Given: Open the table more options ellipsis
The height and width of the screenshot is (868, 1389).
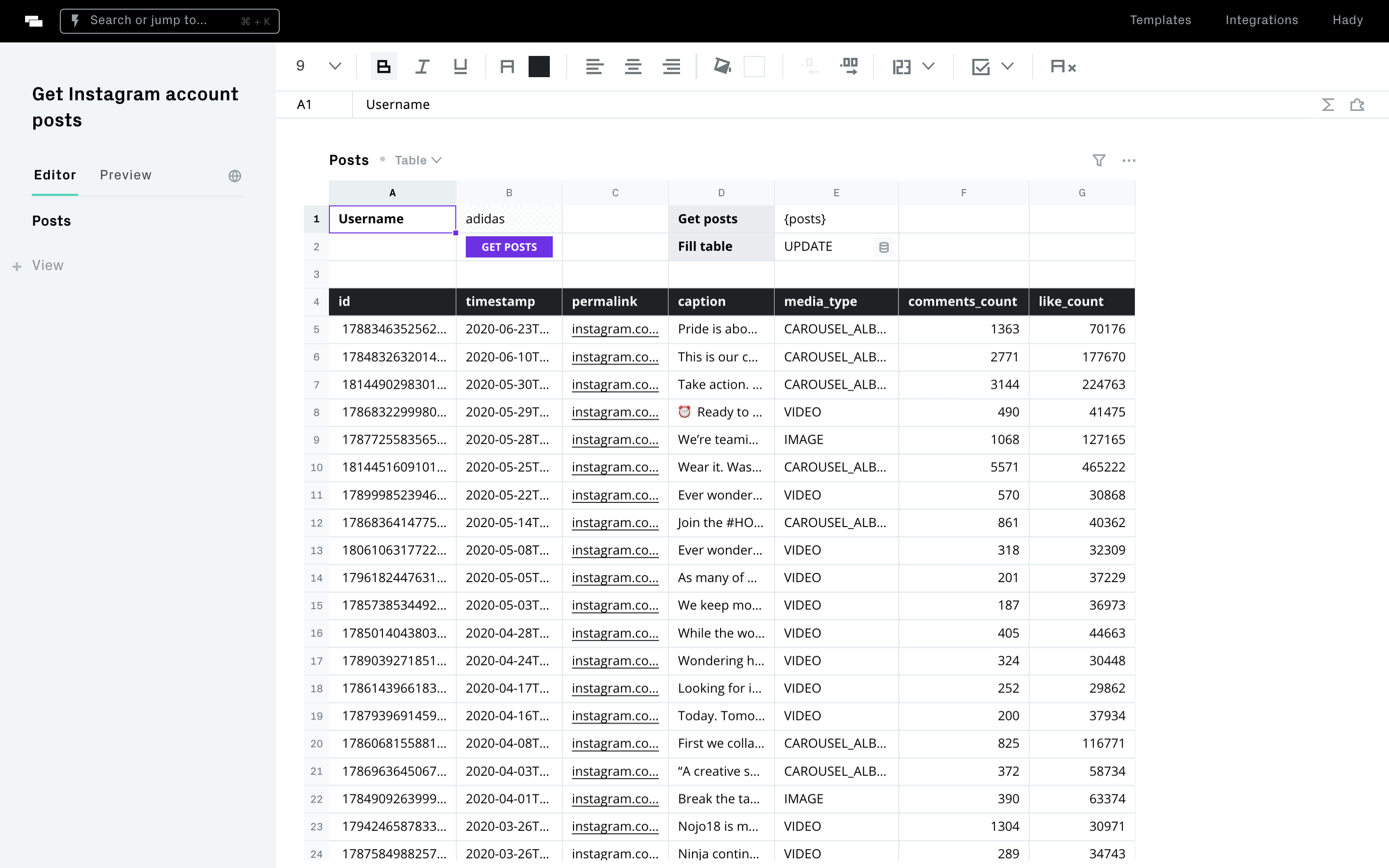Looking at the screenshot, I should point(1129,160).
